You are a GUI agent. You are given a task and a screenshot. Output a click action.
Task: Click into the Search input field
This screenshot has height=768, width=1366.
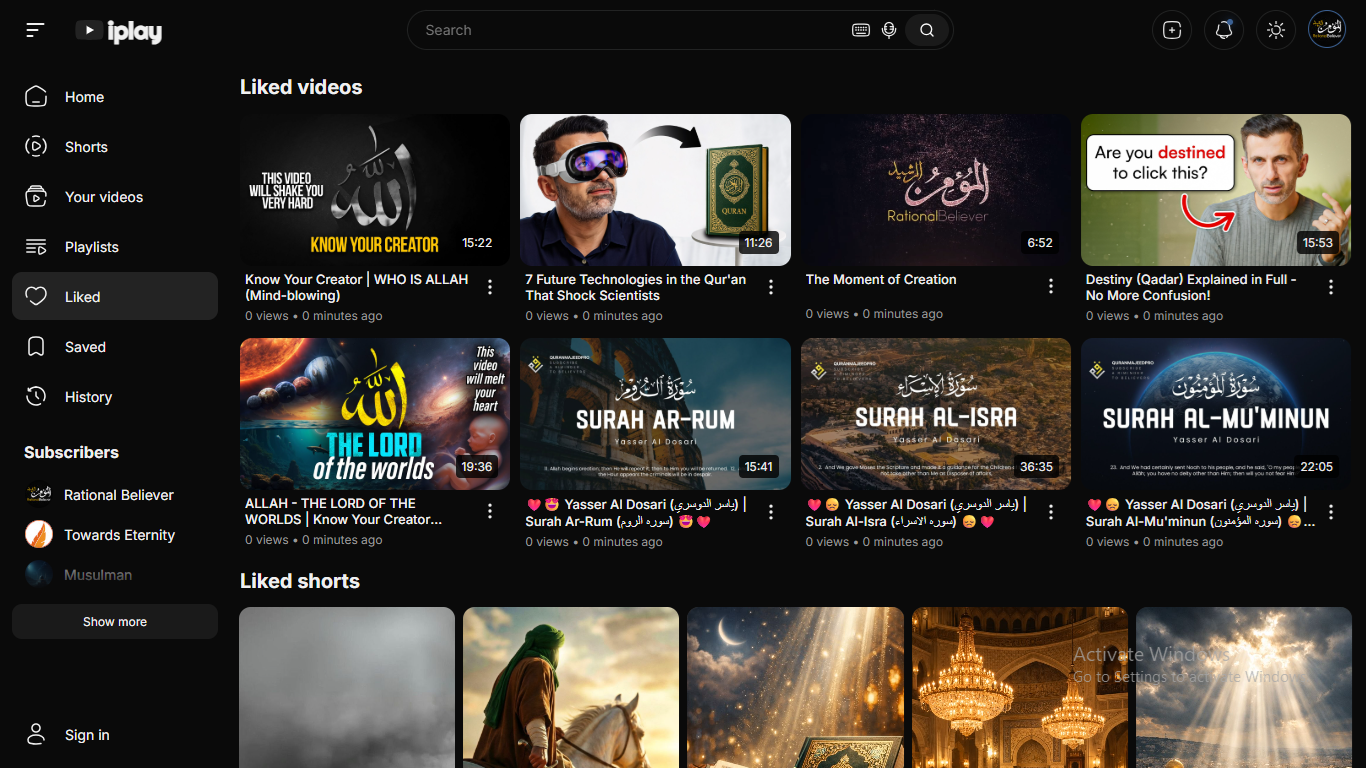630,30
